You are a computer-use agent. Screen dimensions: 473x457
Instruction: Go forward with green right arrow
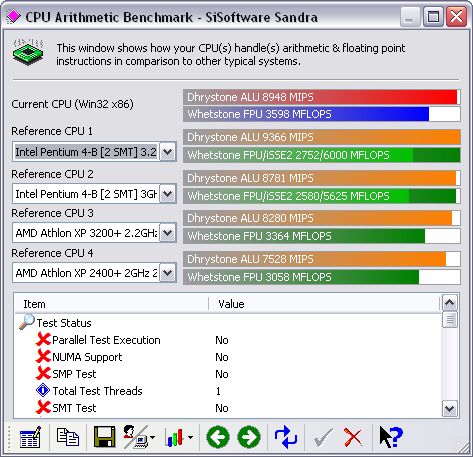[249, 437]
